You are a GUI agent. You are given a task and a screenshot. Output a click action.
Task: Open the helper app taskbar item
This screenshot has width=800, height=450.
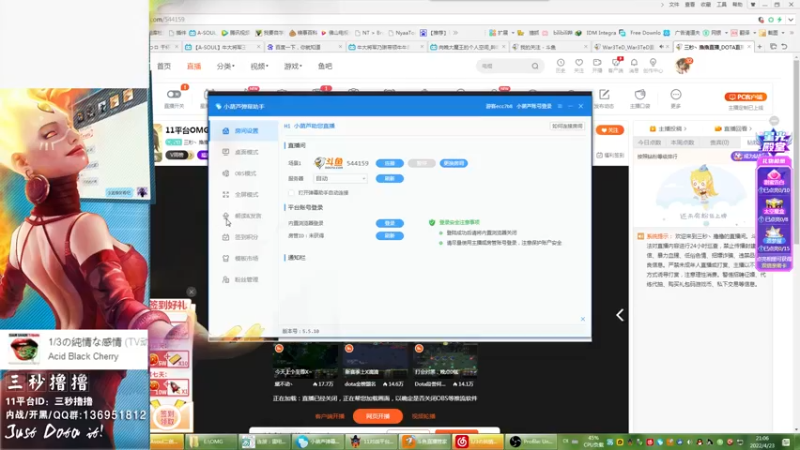pyautogui.click(x=319, y=441)
